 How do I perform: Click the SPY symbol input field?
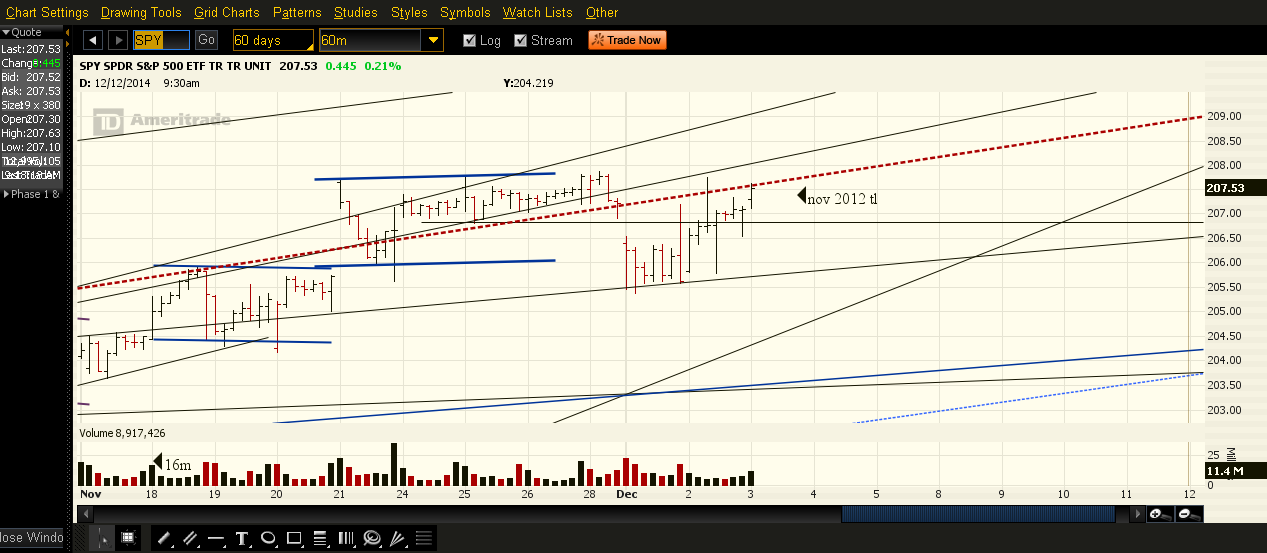162,40
